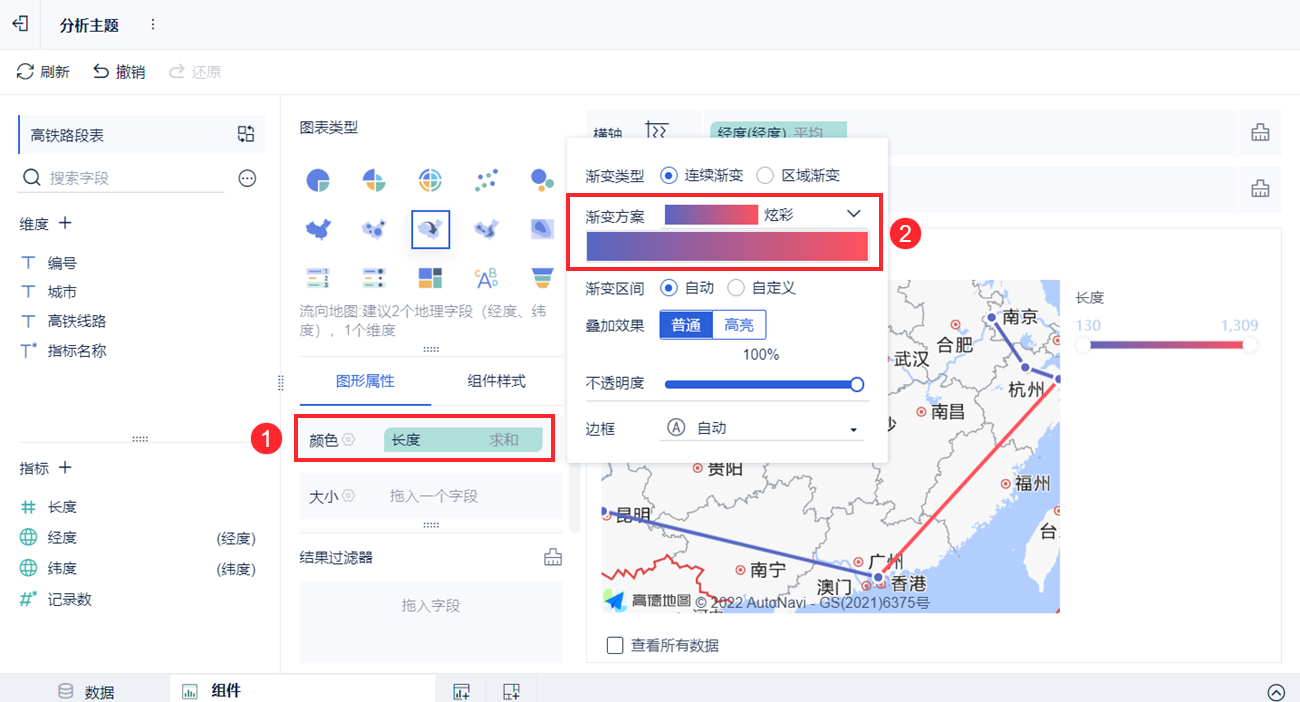Image resolution: width=1300 pixels, height=702 pixels.
Task: Click the blue-to-red gradient color bar in the popup
Action: [x=727, y=246]
